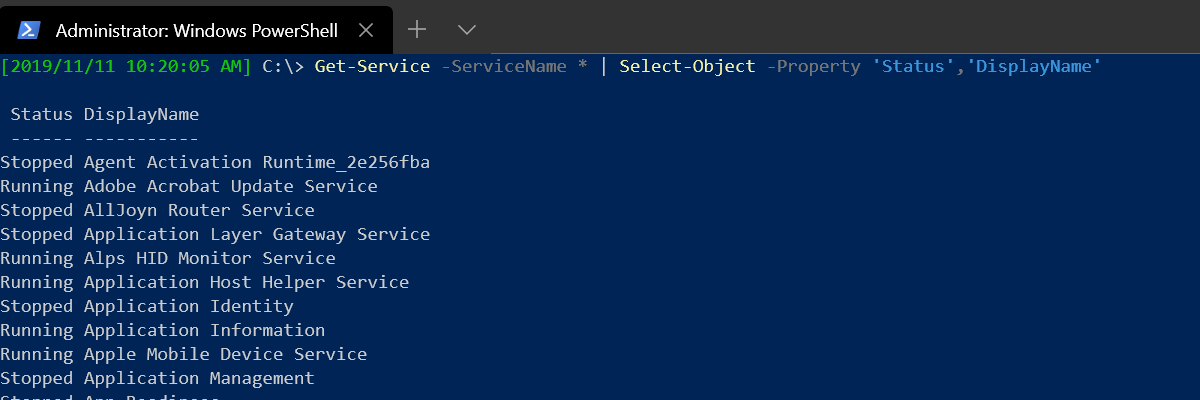This screenshot has width=1200, height=400.
Task: Click the Adobe Acrobat Update Service line
Action: [x=189, y=186]
